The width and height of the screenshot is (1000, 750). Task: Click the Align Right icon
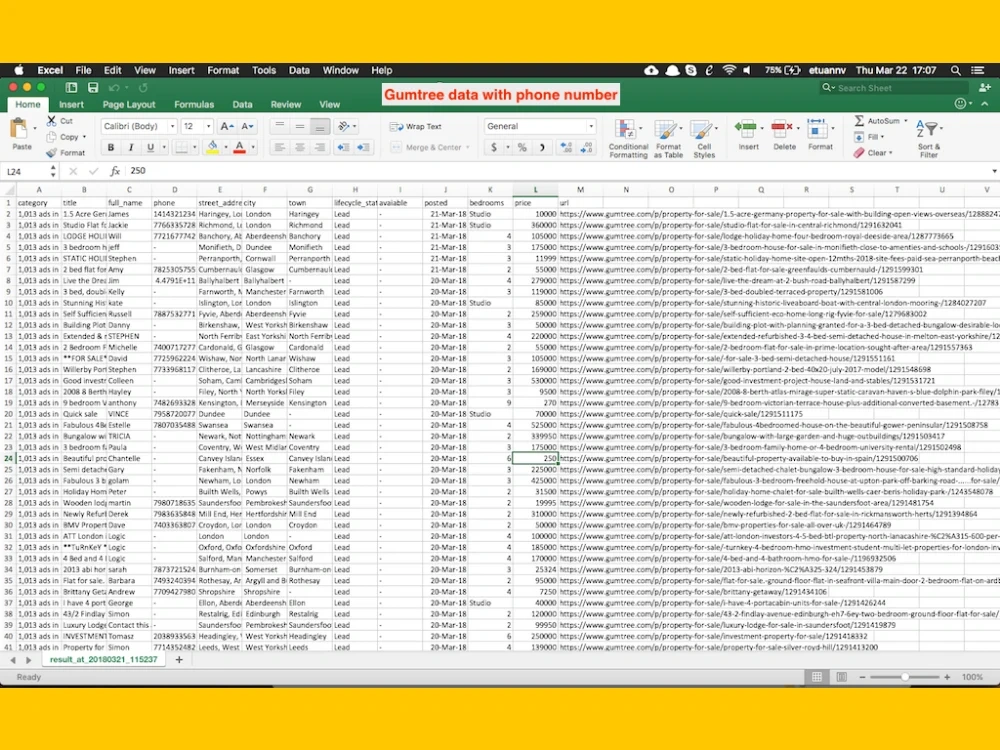[320, 147]
